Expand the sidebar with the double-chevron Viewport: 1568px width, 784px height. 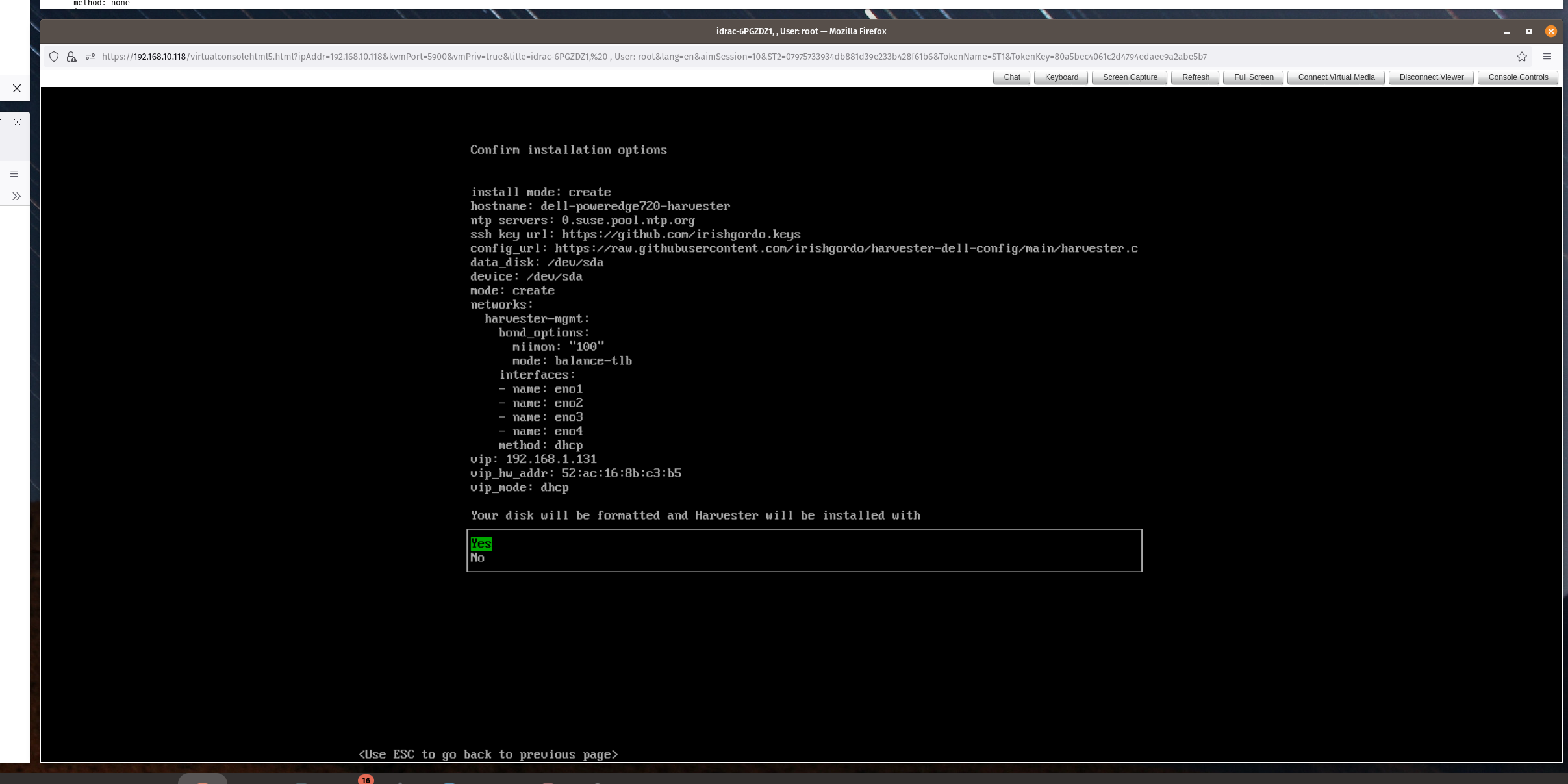(16, 196)
